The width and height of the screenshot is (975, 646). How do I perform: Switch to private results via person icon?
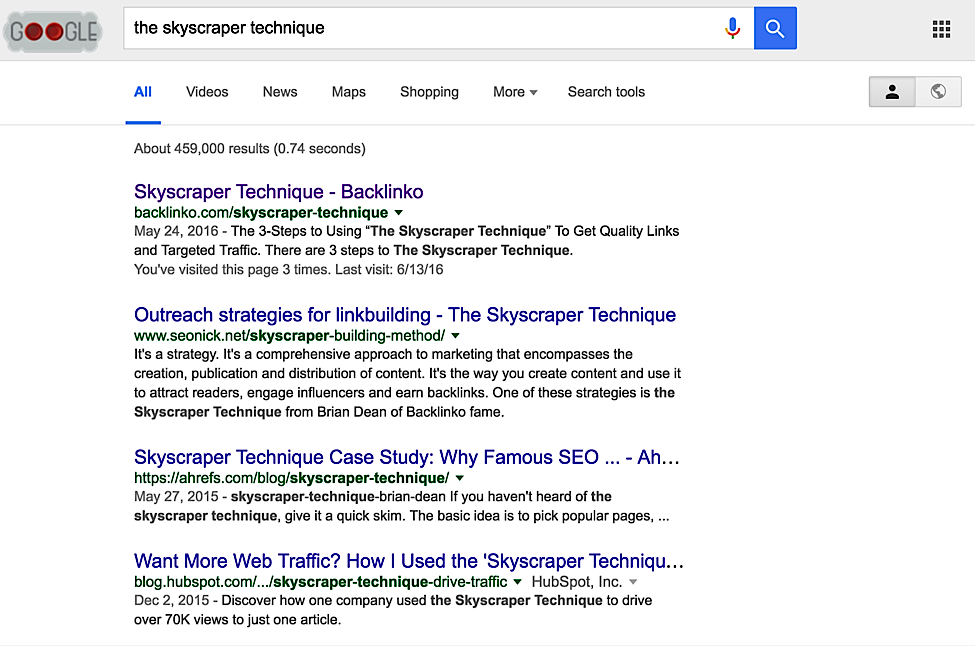(x=892, y=92)
